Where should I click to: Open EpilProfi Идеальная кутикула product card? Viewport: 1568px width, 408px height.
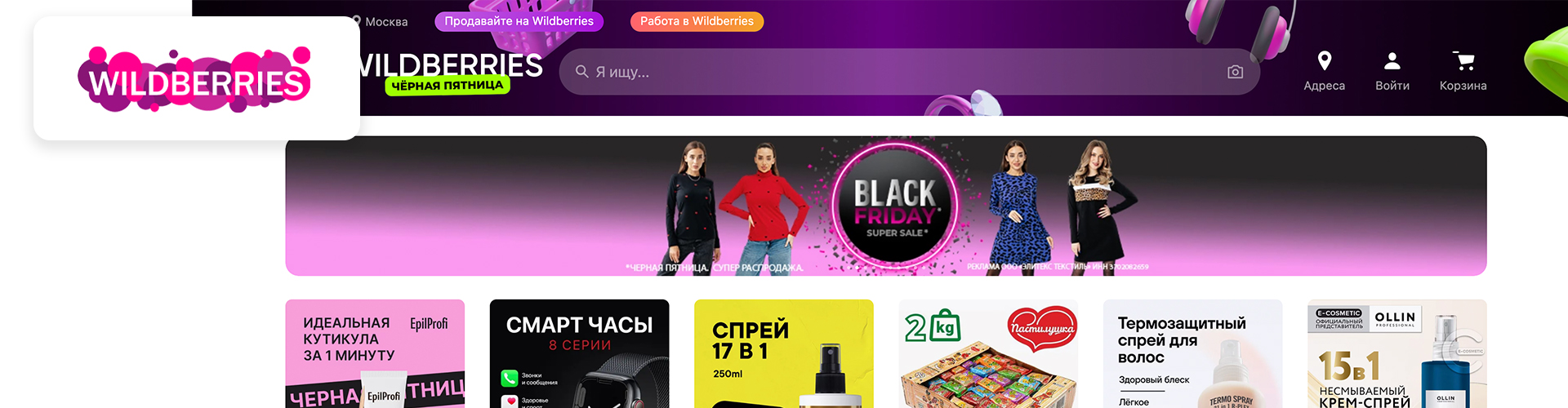[375, 353]
